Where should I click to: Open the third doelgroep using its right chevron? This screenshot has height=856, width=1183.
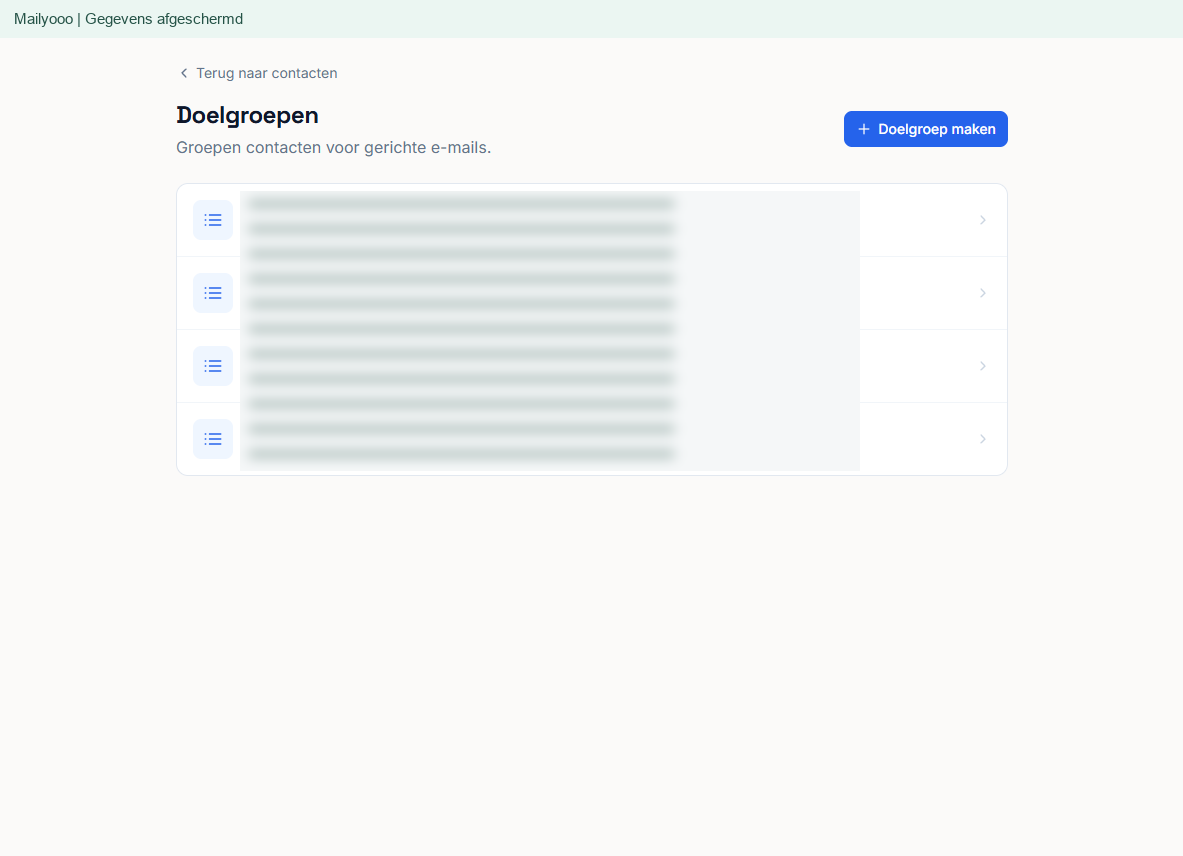click(x=982, y=367)
